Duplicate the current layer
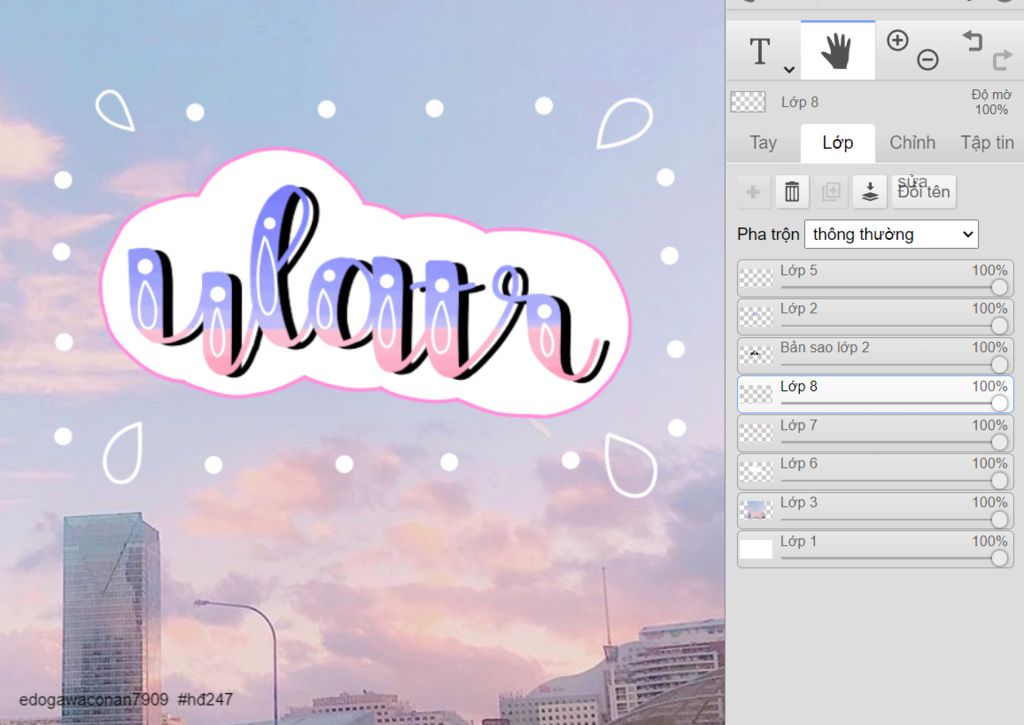Viewport: 1024px width, 725px height. pyautogui.click(x=831, y=191)
